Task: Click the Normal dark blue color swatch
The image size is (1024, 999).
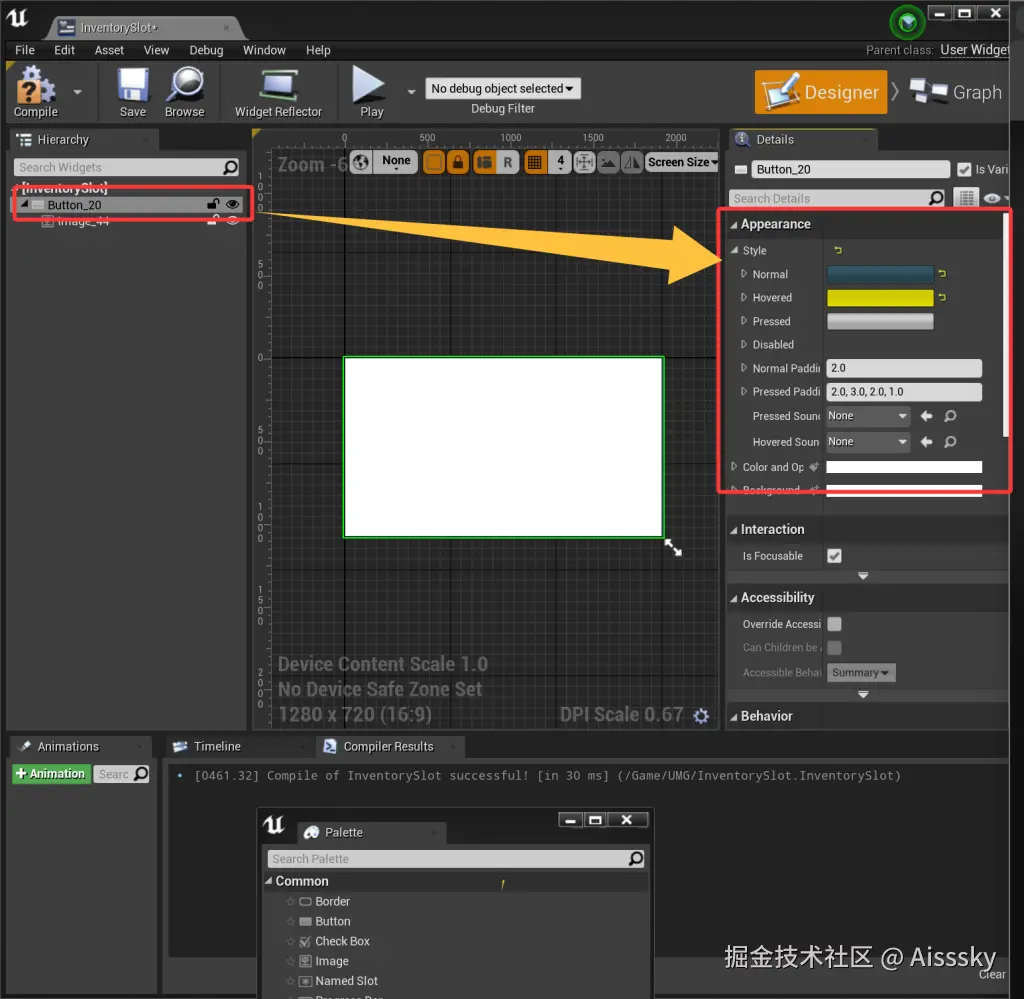Action: click(880, 274)
